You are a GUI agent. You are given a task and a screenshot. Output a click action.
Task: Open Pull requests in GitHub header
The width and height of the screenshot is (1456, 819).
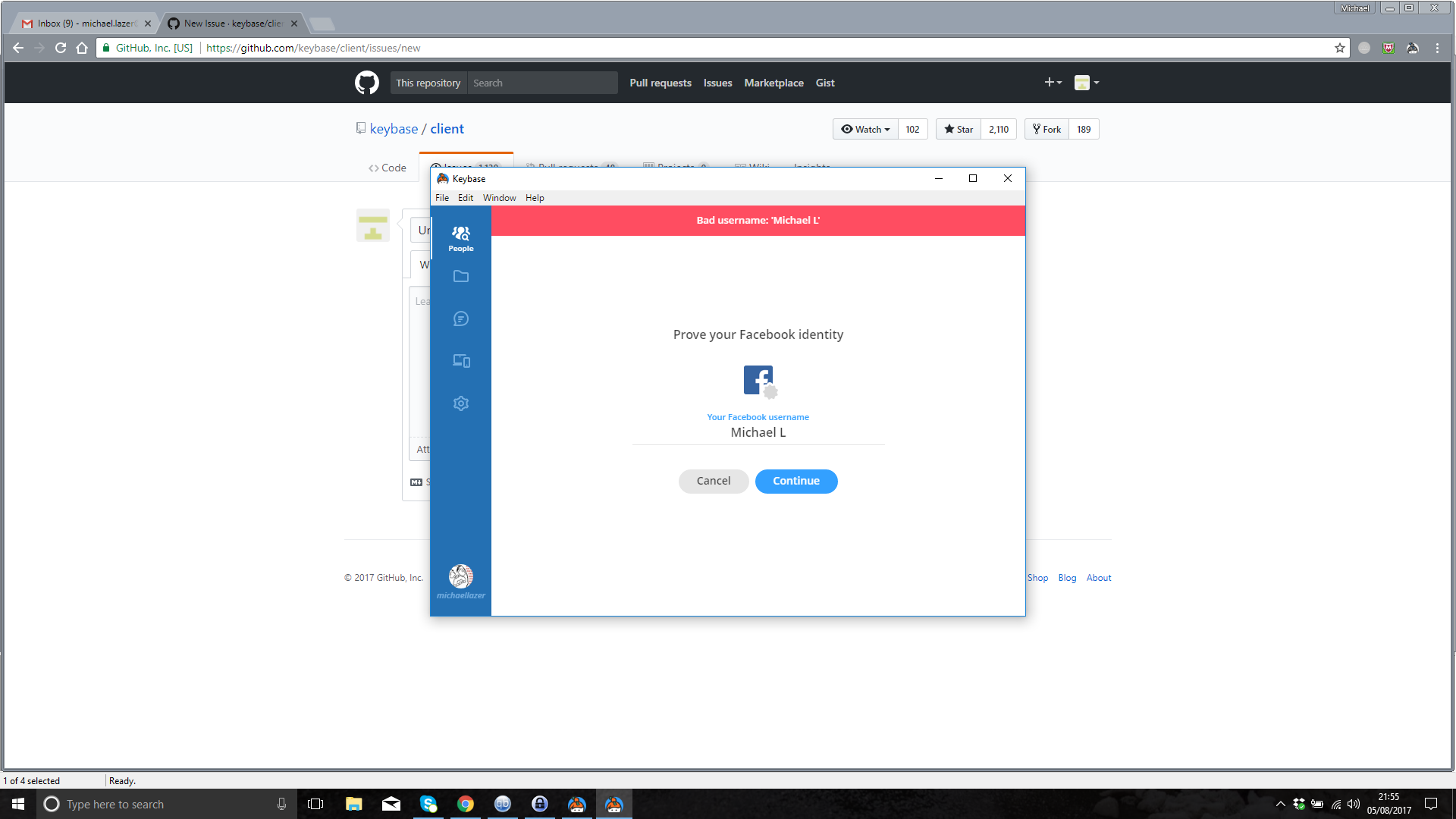tap(661, 83)
